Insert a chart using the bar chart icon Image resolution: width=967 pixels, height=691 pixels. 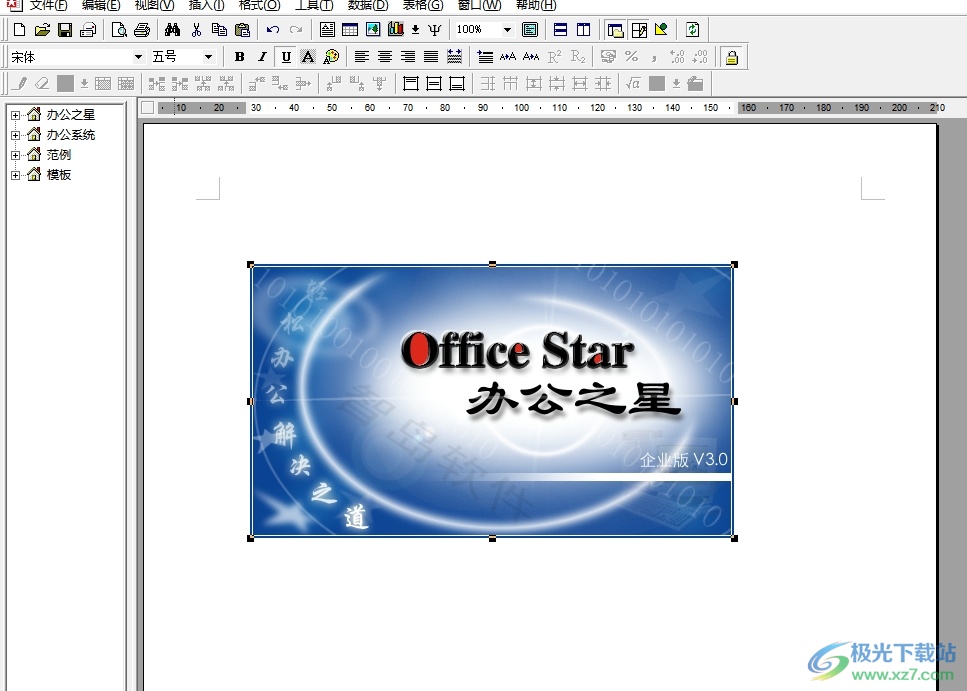pos(396,30)
